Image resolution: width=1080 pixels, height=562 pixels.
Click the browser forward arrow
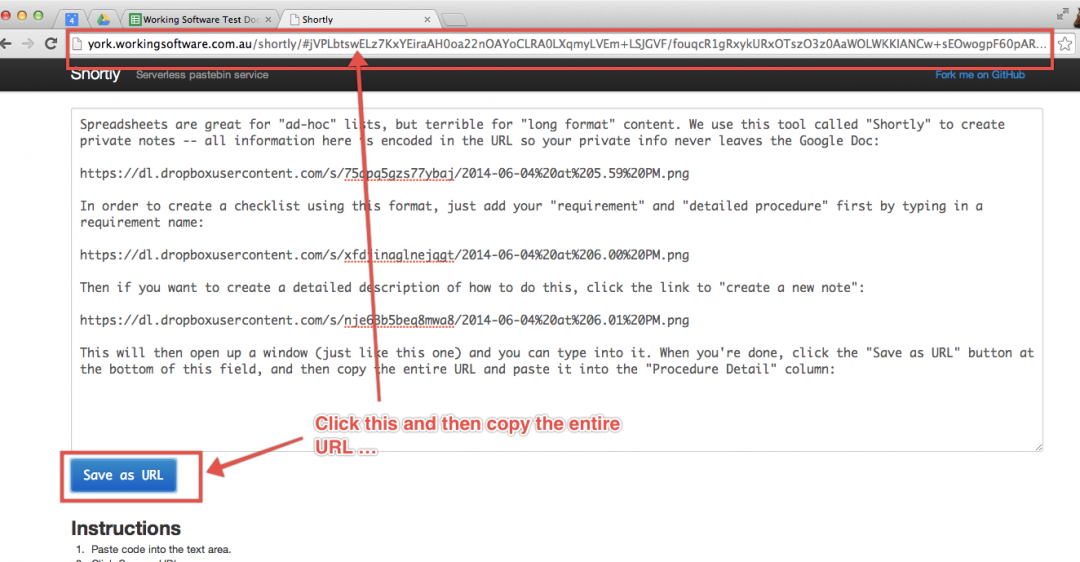(x=28, y=43)
